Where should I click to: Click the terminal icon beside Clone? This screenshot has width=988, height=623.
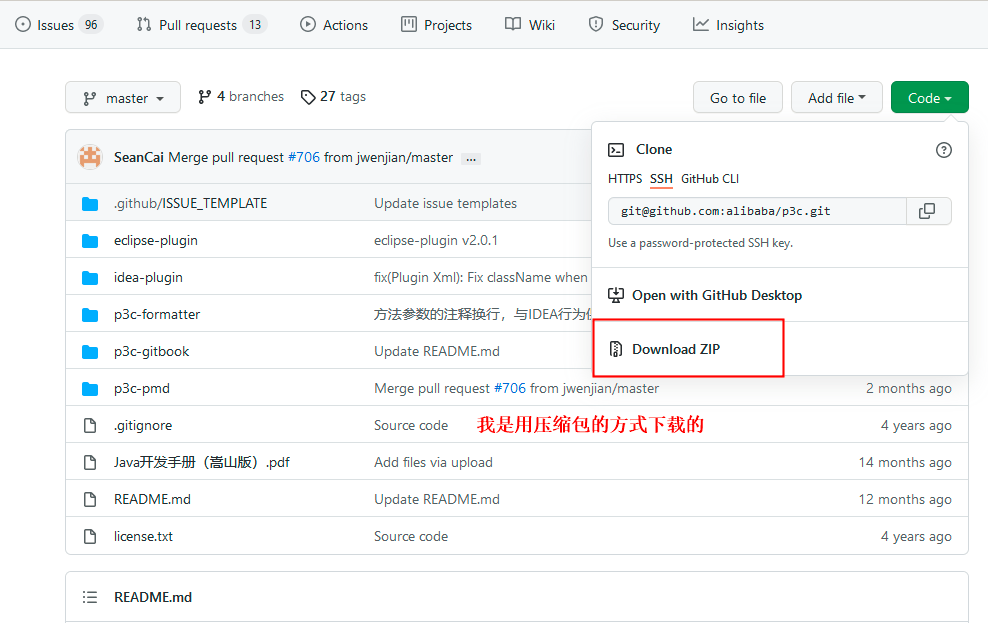616,150
